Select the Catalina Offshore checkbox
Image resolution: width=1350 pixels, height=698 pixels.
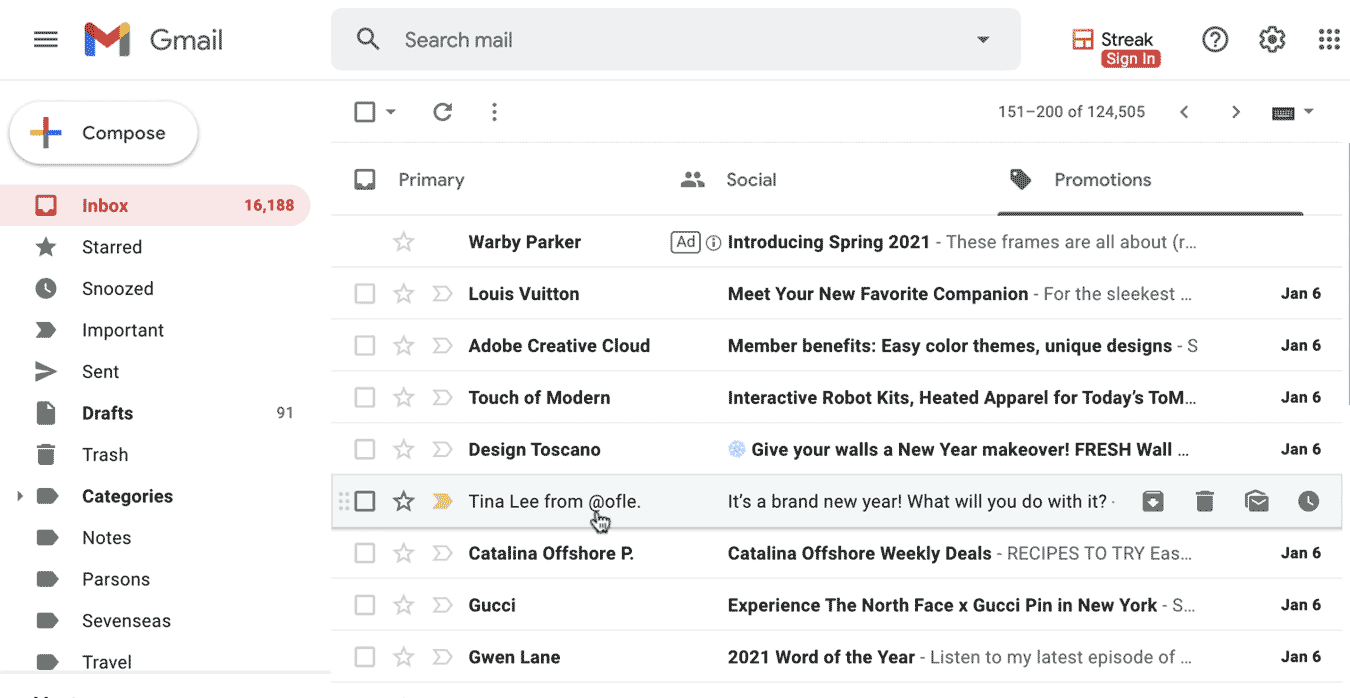[365, 553]
